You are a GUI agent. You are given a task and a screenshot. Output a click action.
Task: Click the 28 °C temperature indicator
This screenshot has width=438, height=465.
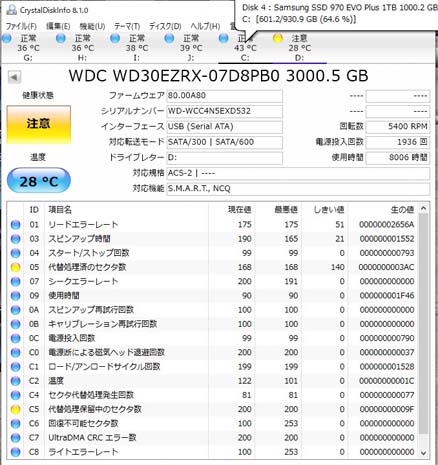[39, 181]
